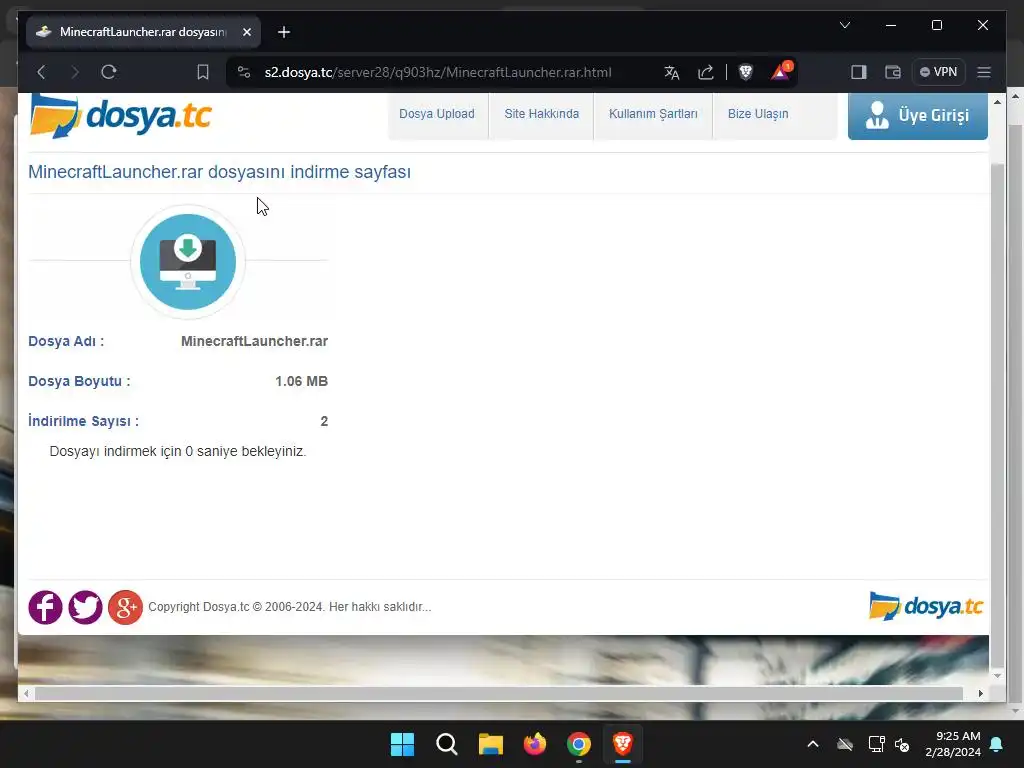
Task: Open Brave Shields lion icon
Action: (x=745, y=72)
